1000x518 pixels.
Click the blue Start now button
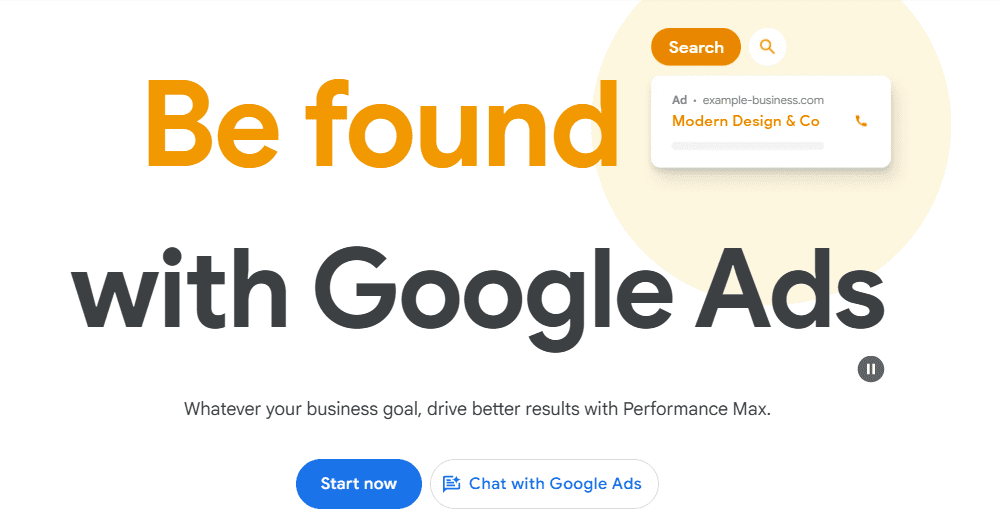358,484
